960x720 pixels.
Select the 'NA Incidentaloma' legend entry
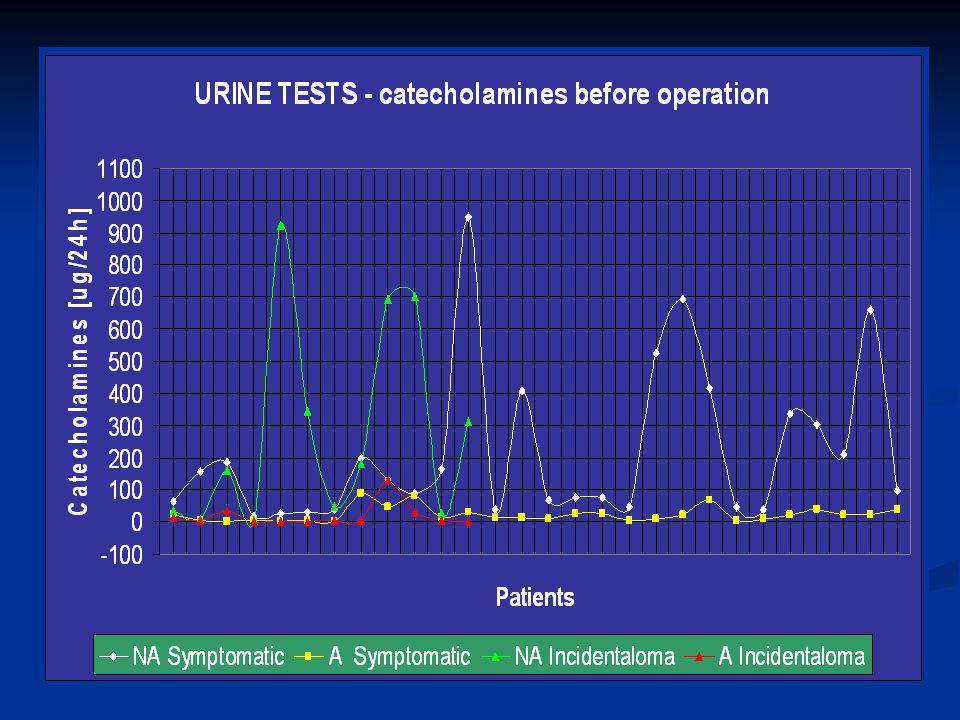pos(579,656)
